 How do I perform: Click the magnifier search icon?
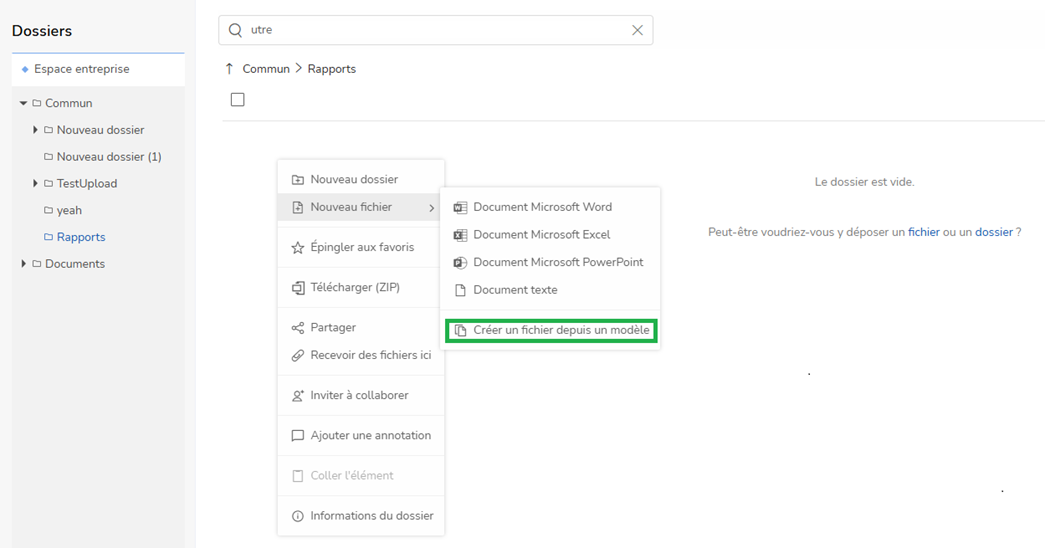[236, 30]
